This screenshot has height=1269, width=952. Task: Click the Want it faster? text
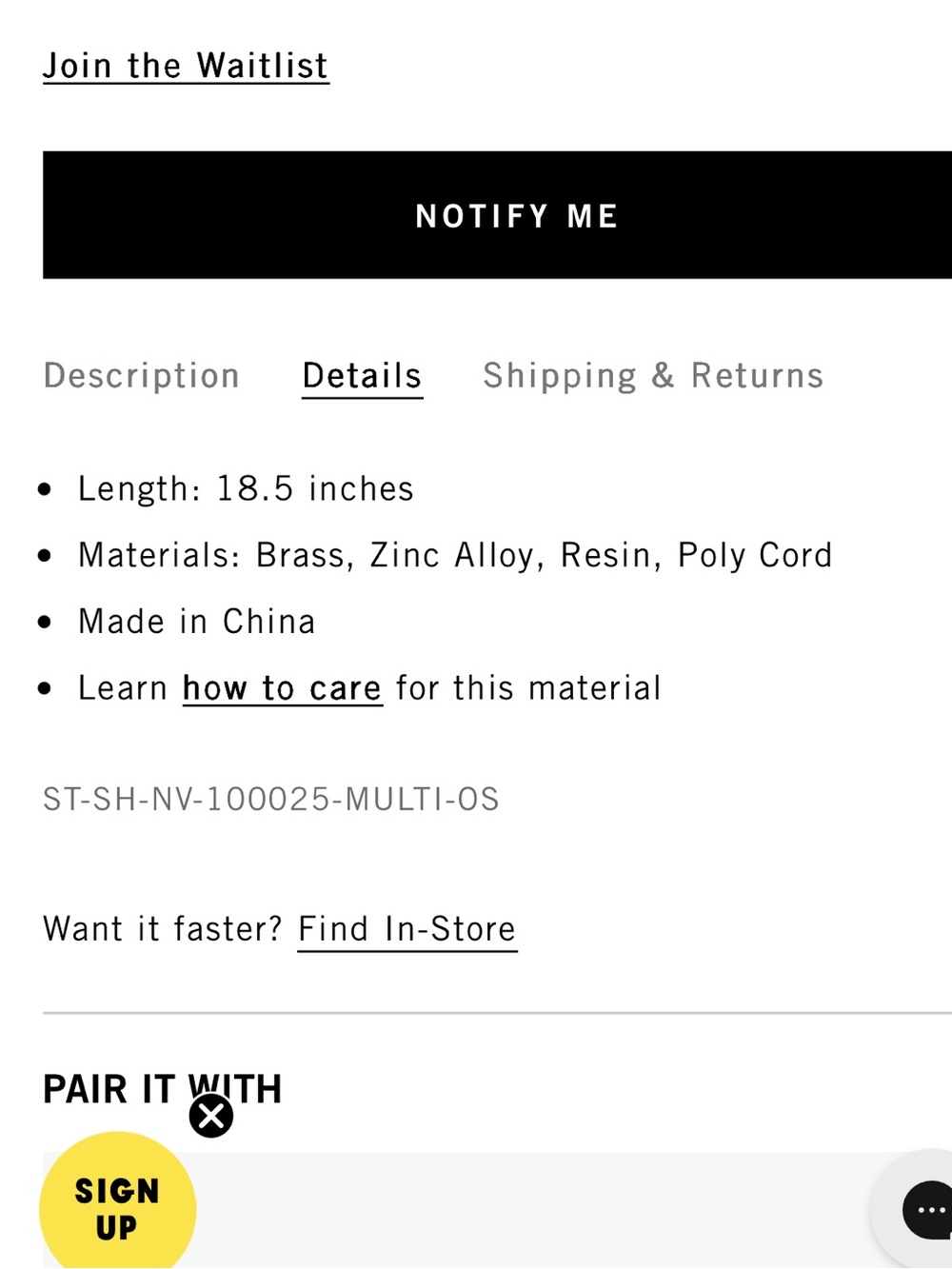163,929
